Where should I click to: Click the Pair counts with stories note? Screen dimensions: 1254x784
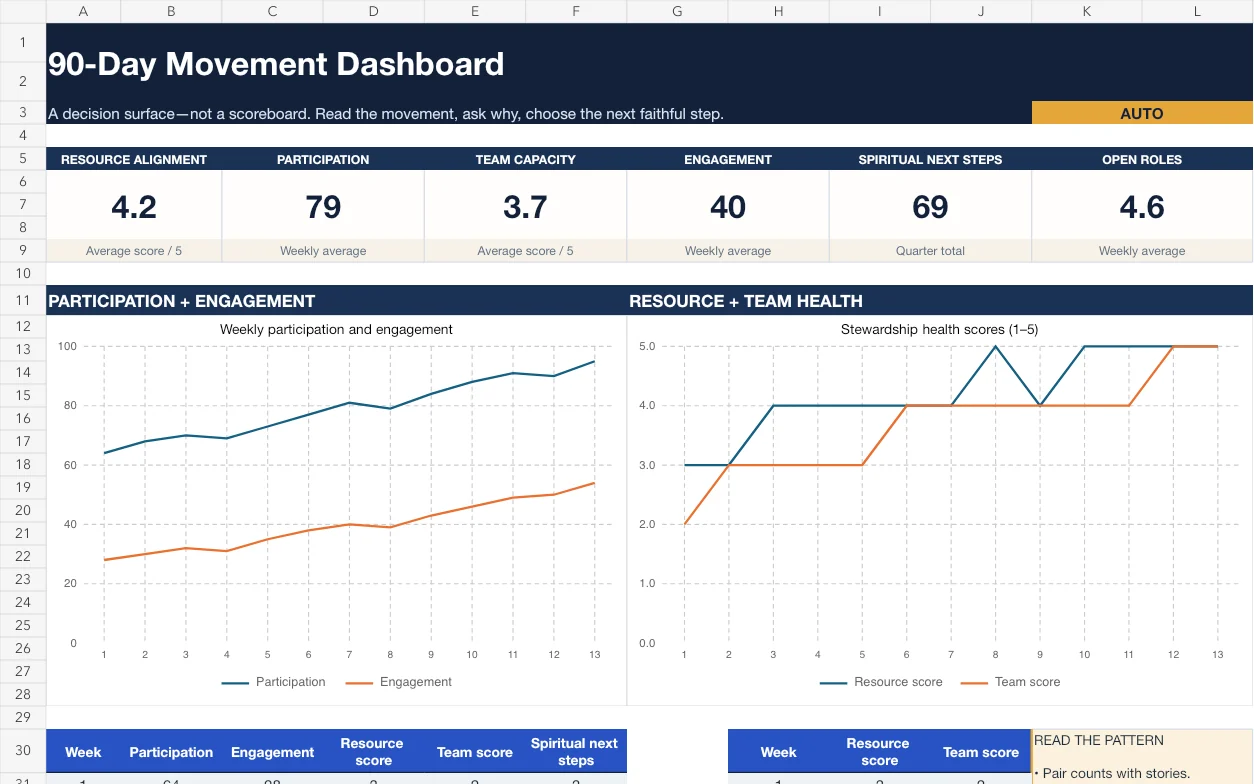tap(1112, 773)
